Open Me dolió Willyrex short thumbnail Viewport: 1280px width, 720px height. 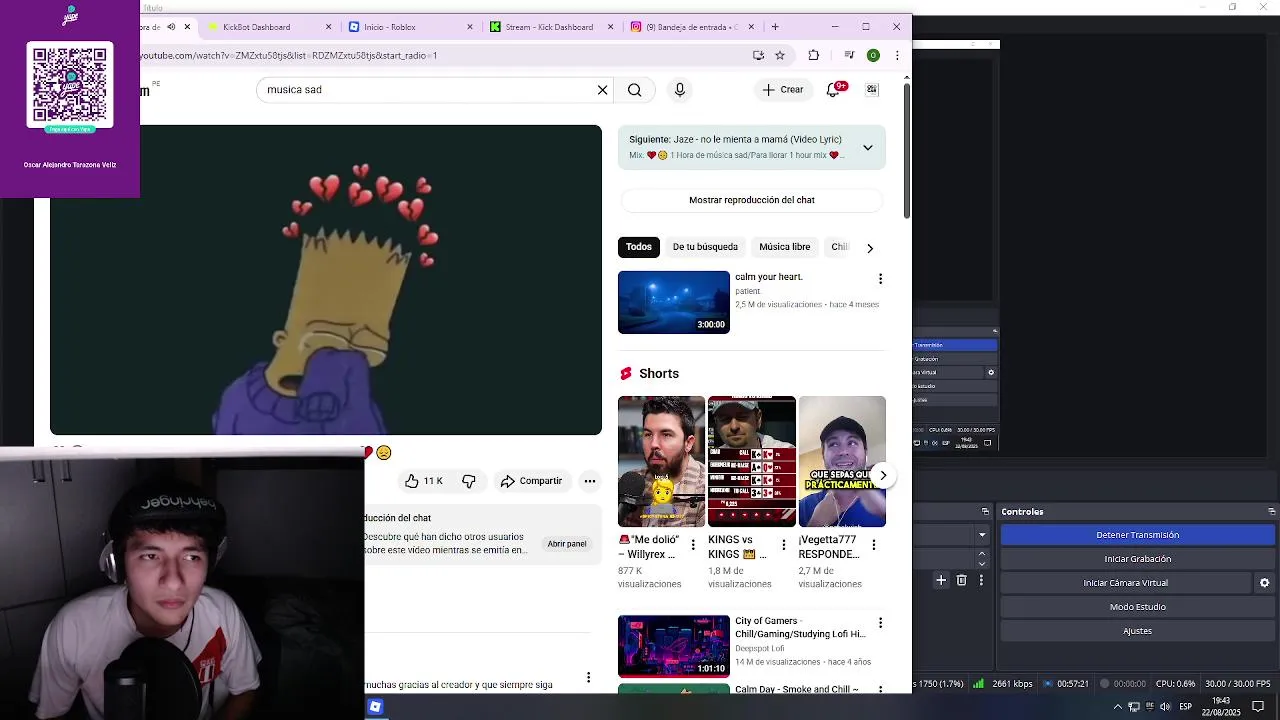661,461
